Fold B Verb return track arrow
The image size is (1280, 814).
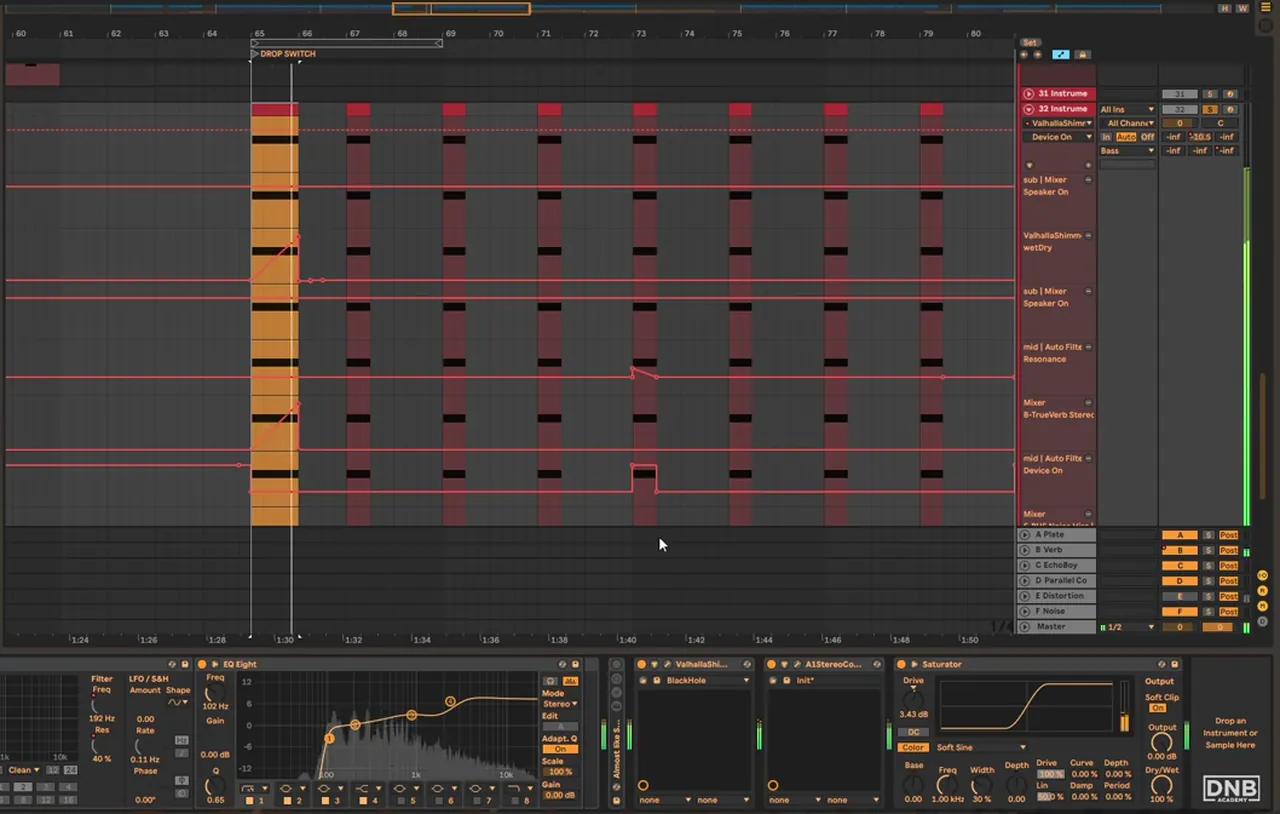(1024, 550)
